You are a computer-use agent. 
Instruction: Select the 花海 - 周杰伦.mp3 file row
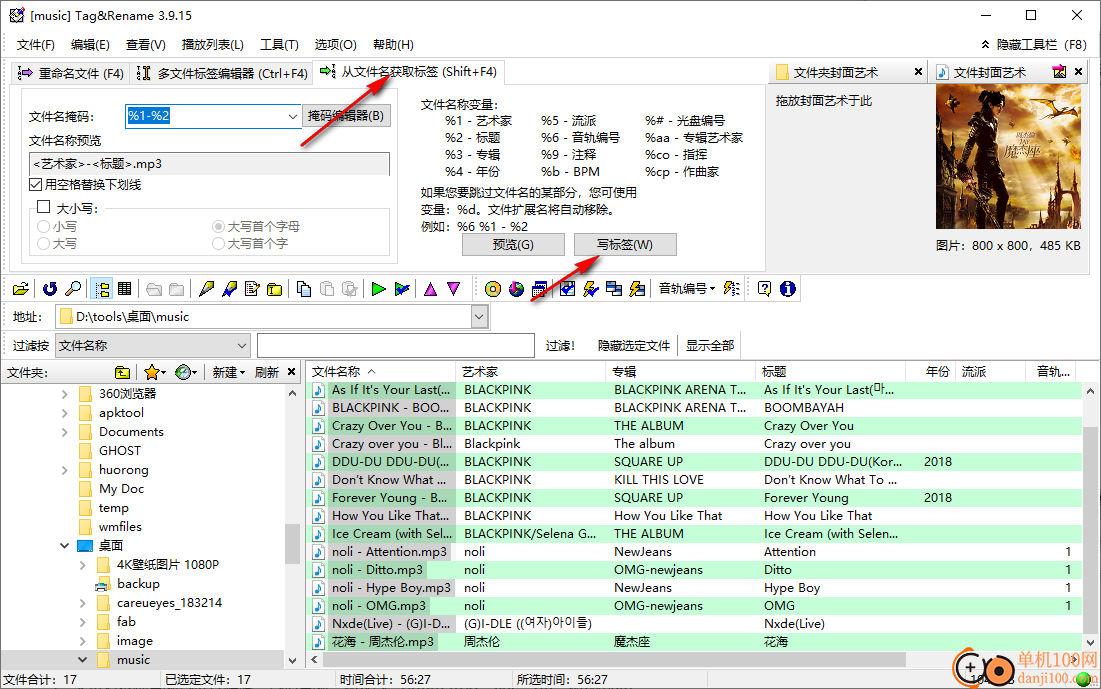point(694,642)
